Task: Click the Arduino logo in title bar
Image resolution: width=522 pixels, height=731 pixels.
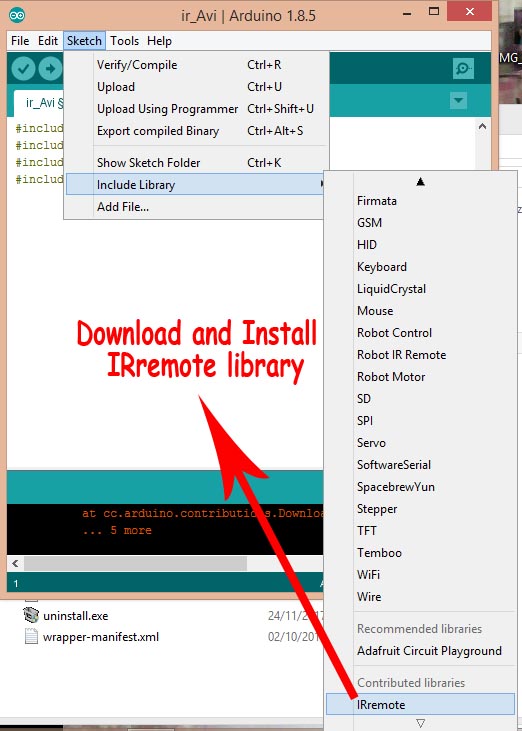Action: [16, 15]
